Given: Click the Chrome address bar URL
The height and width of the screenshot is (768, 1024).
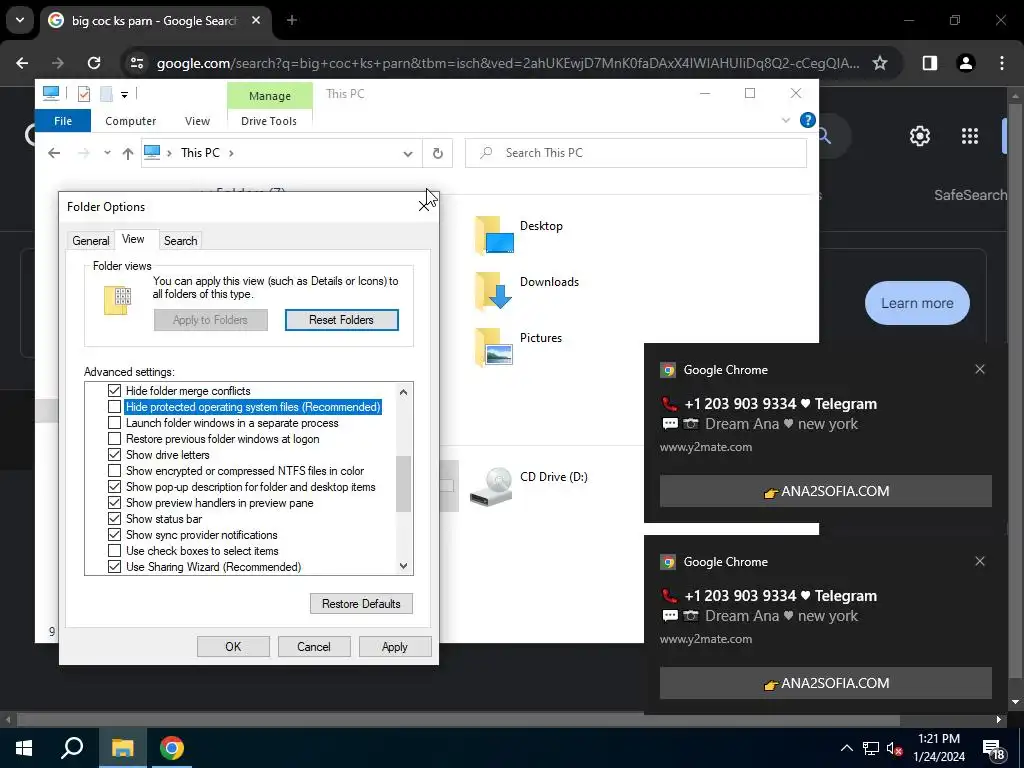Looking at the screenshot, I should pyautogui.click(x=508, y=63).
